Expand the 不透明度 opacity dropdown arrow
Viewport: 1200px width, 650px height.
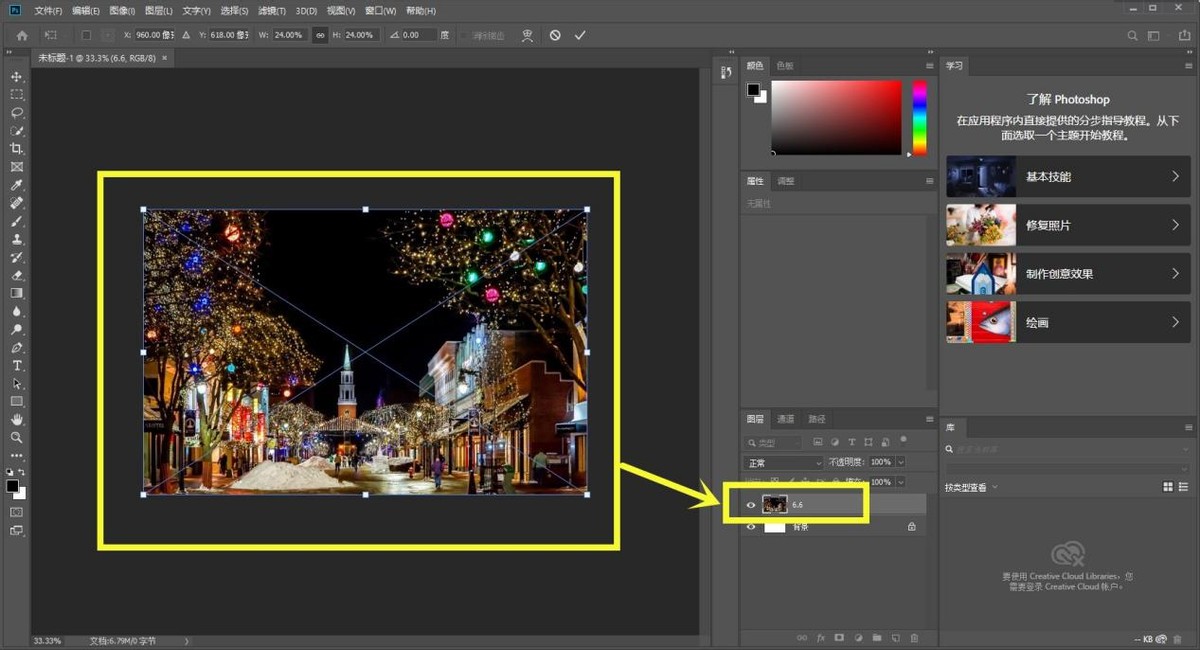click(901, 462)
